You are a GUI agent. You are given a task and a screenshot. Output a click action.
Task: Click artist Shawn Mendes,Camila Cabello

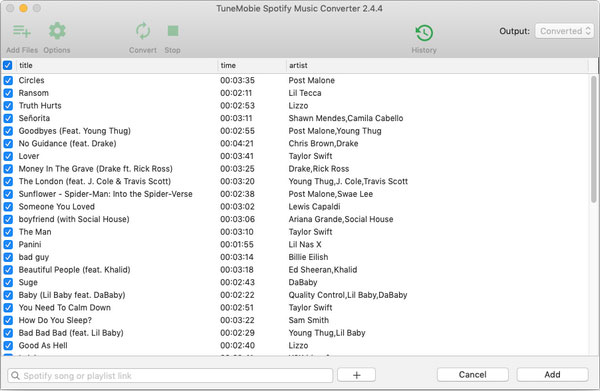click(x=346, y=118)
